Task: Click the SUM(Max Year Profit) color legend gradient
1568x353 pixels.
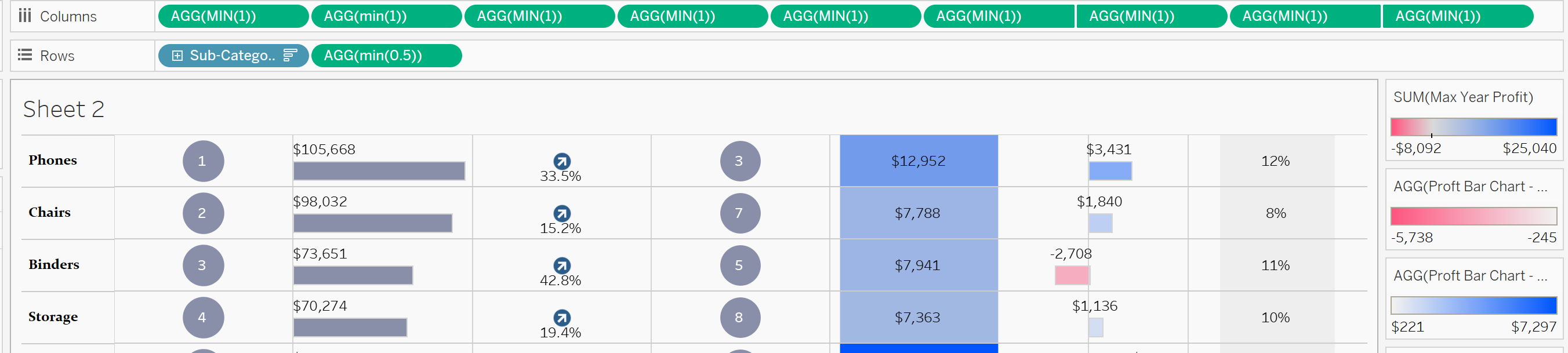Action: point(1473,126)
